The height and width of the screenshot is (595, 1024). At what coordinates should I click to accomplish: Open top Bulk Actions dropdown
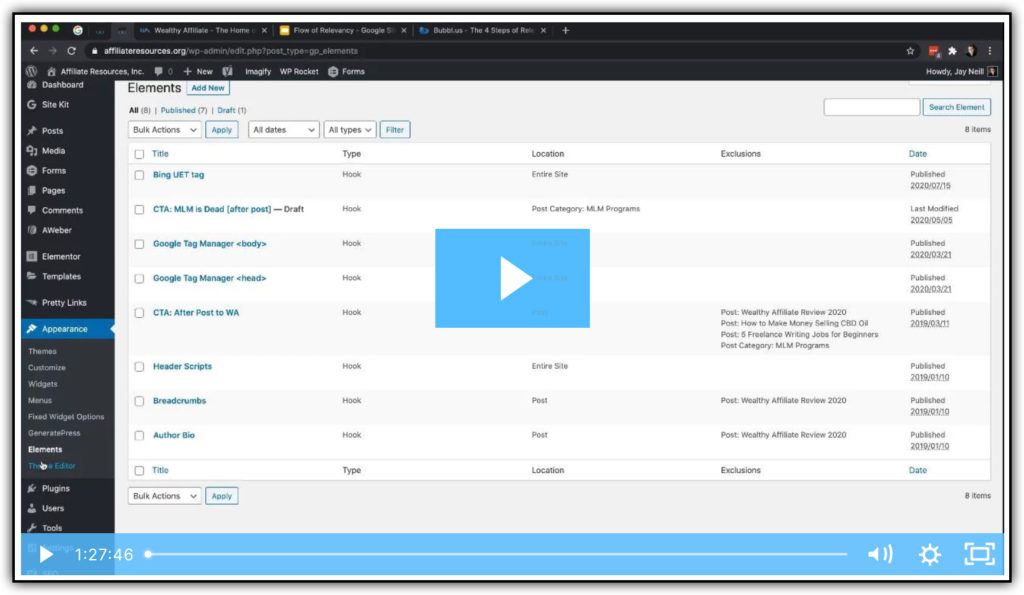pyautogui.click(x=165, y=130)
